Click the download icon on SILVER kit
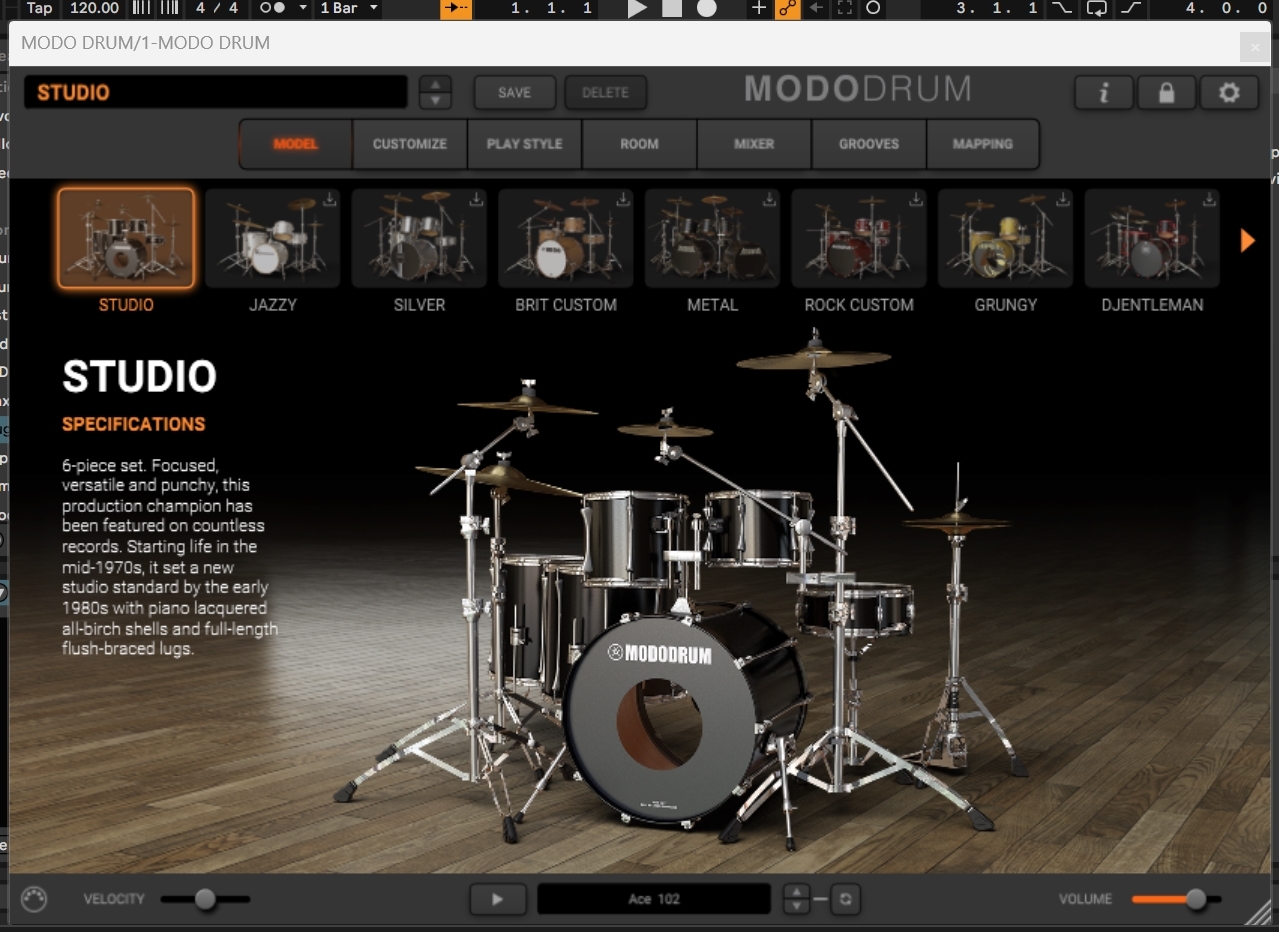Image resolution: width=1279 pixels, height=932 pixels. pos(476,200)
